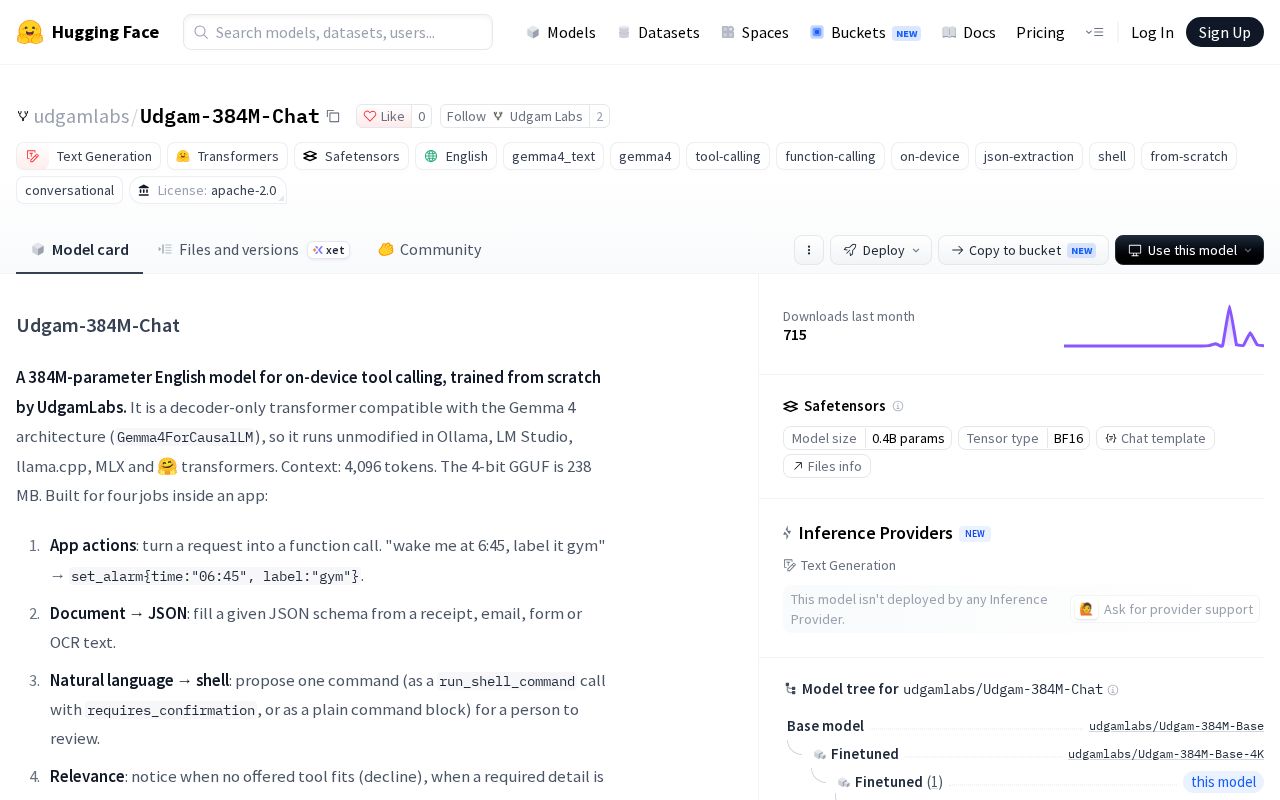Click the Like heart button
This screenshot has height=800, width=1280.
click(384, 116)
